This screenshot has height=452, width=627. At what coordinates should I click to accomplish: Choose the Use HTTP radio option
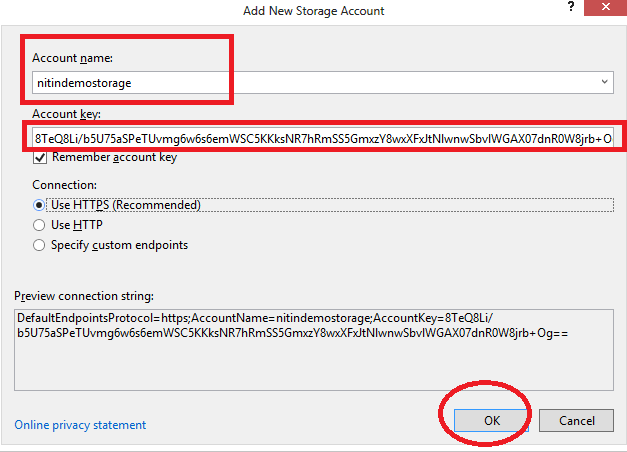point(40,225)
